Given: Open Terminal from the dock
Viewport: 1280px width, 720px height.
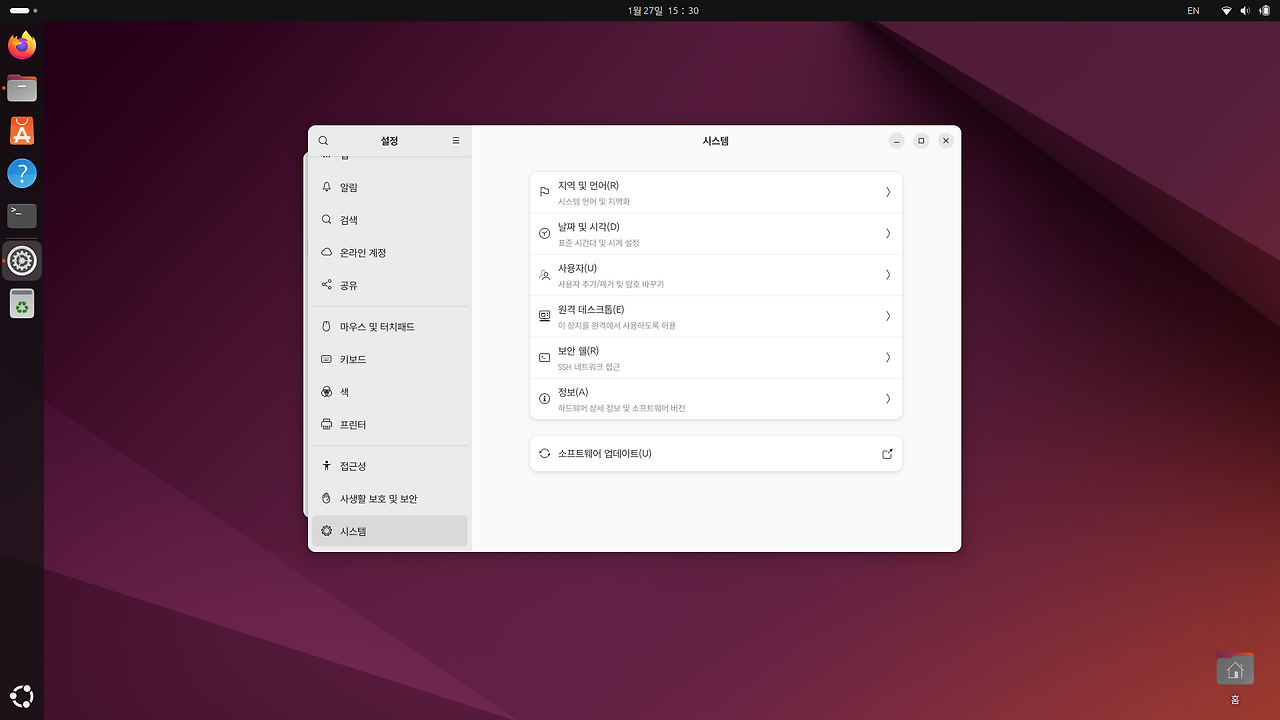Looking at the screenshot, I should click(22, 215).
